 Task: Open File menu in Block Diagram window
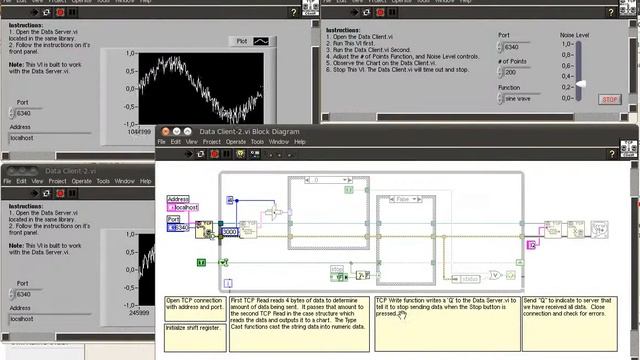click(x=162, y=142)
